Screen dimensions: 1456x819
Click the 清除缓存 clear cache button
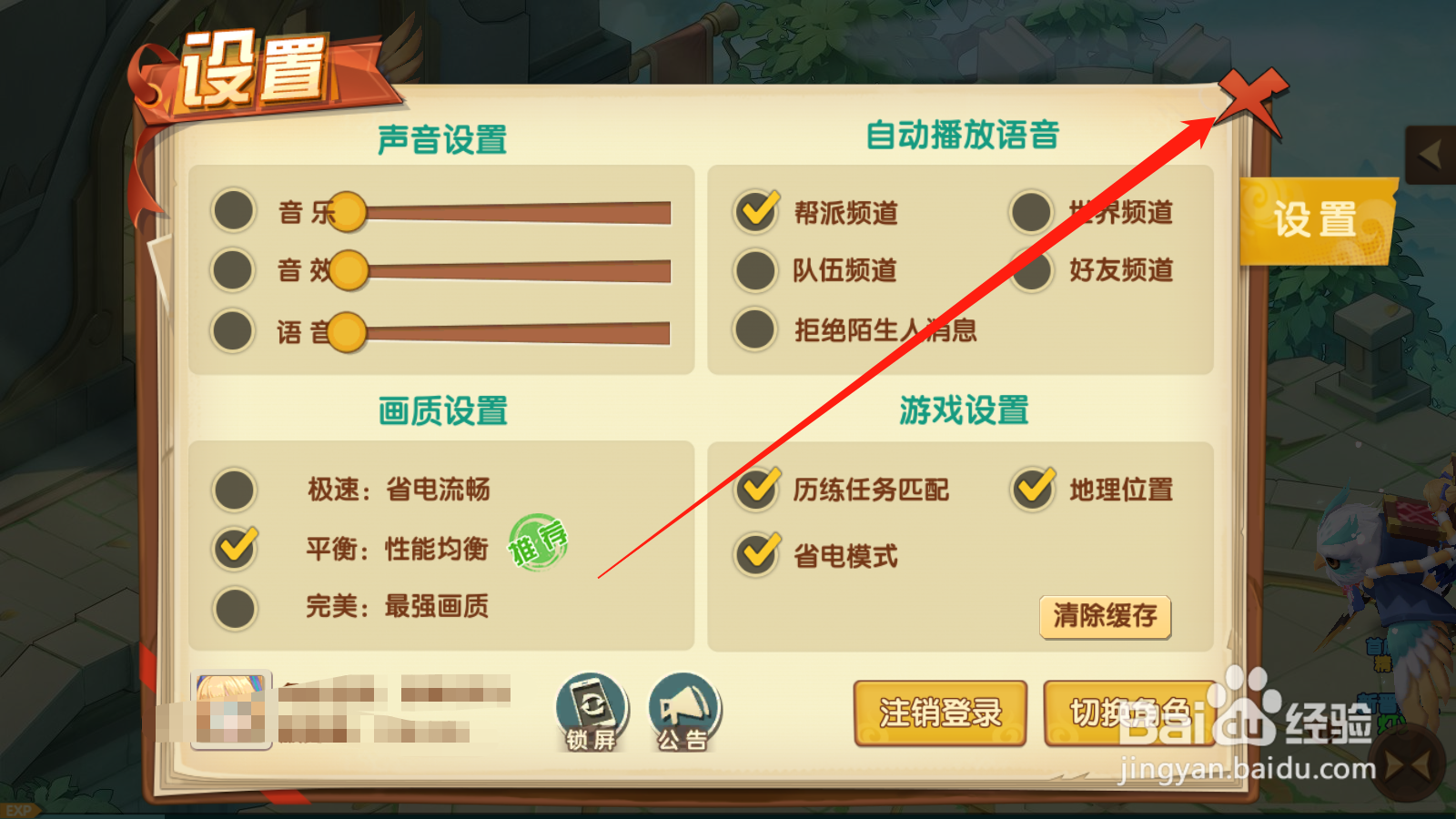pos(1105,617)
